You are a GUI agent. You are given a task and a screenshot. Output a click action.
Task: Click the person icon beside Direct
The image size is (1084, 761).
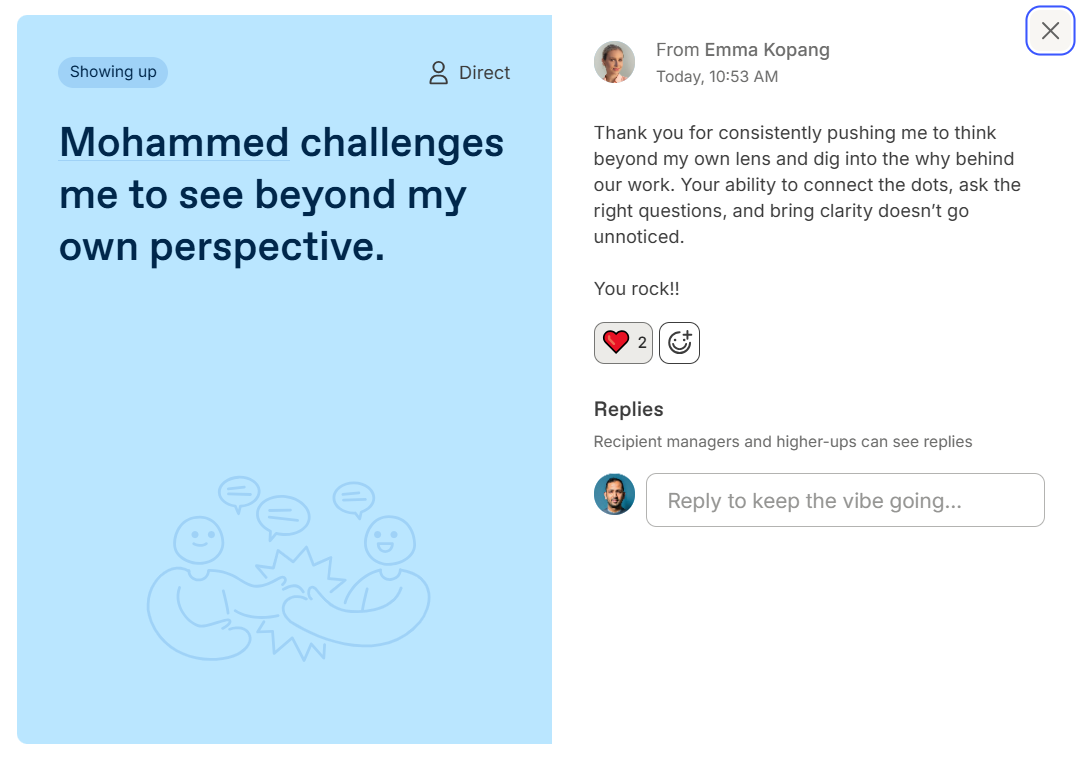coord(438,73)
